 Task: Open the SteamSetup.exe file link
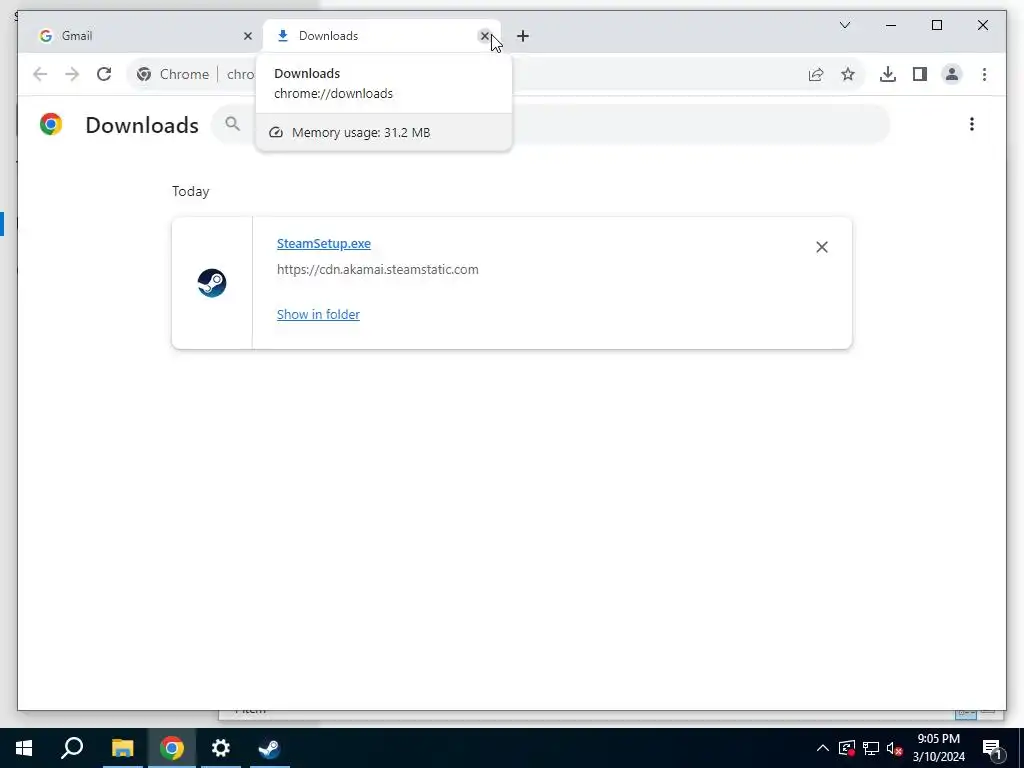coord(324,244)
